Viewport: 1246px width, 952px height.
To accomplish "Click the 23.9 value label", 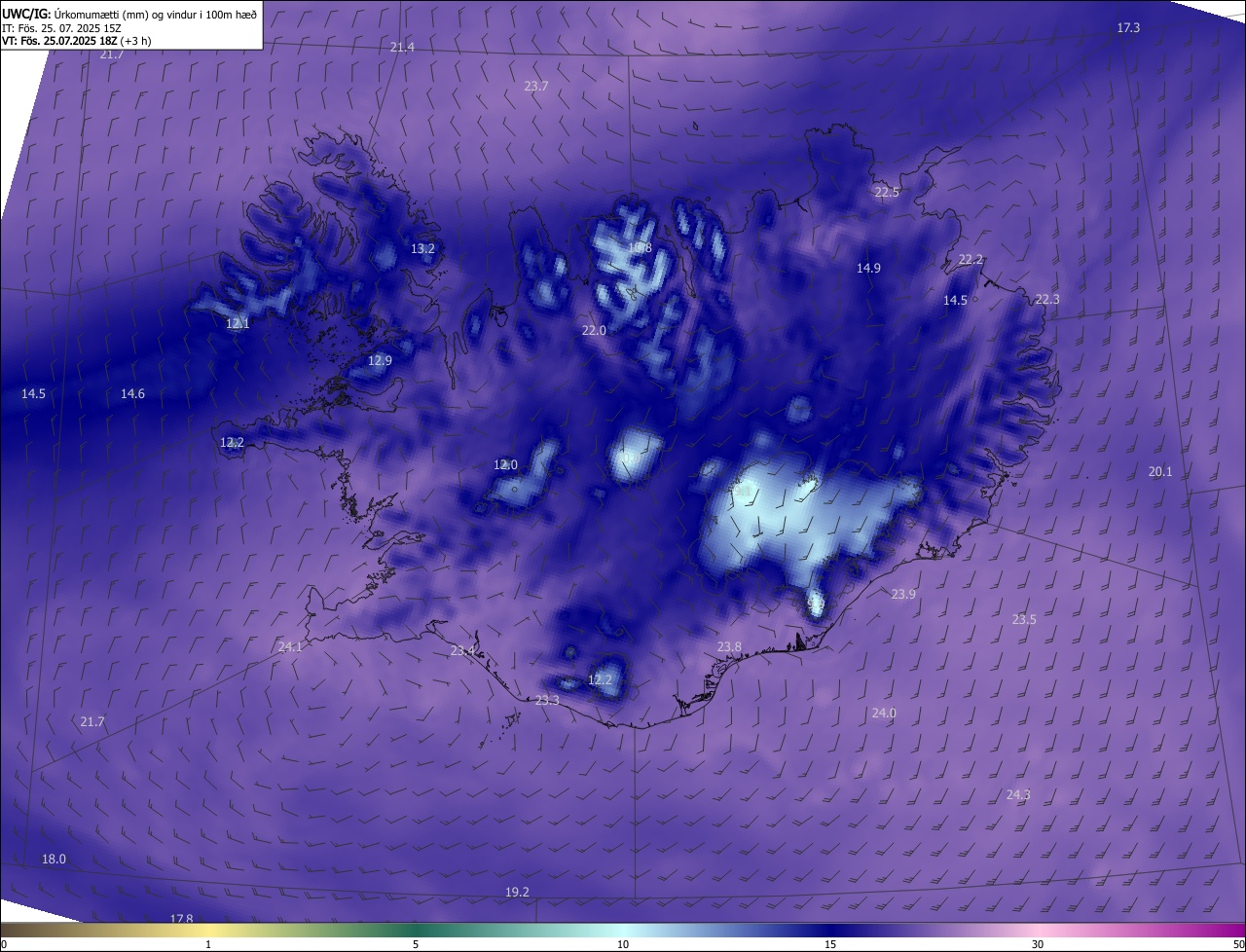I will [903, 595].
